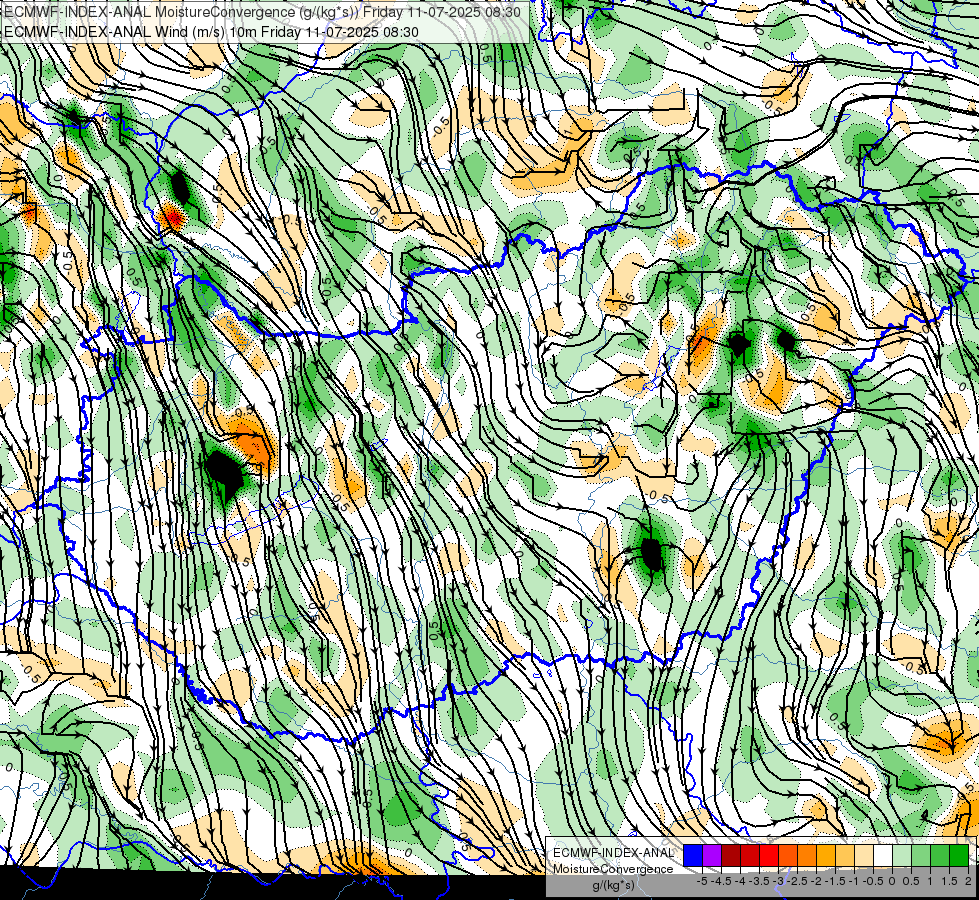The height and width of the screenshot is (900, 979).
Task: Click the -1.5 tick label on the legend
Action: 835,881
